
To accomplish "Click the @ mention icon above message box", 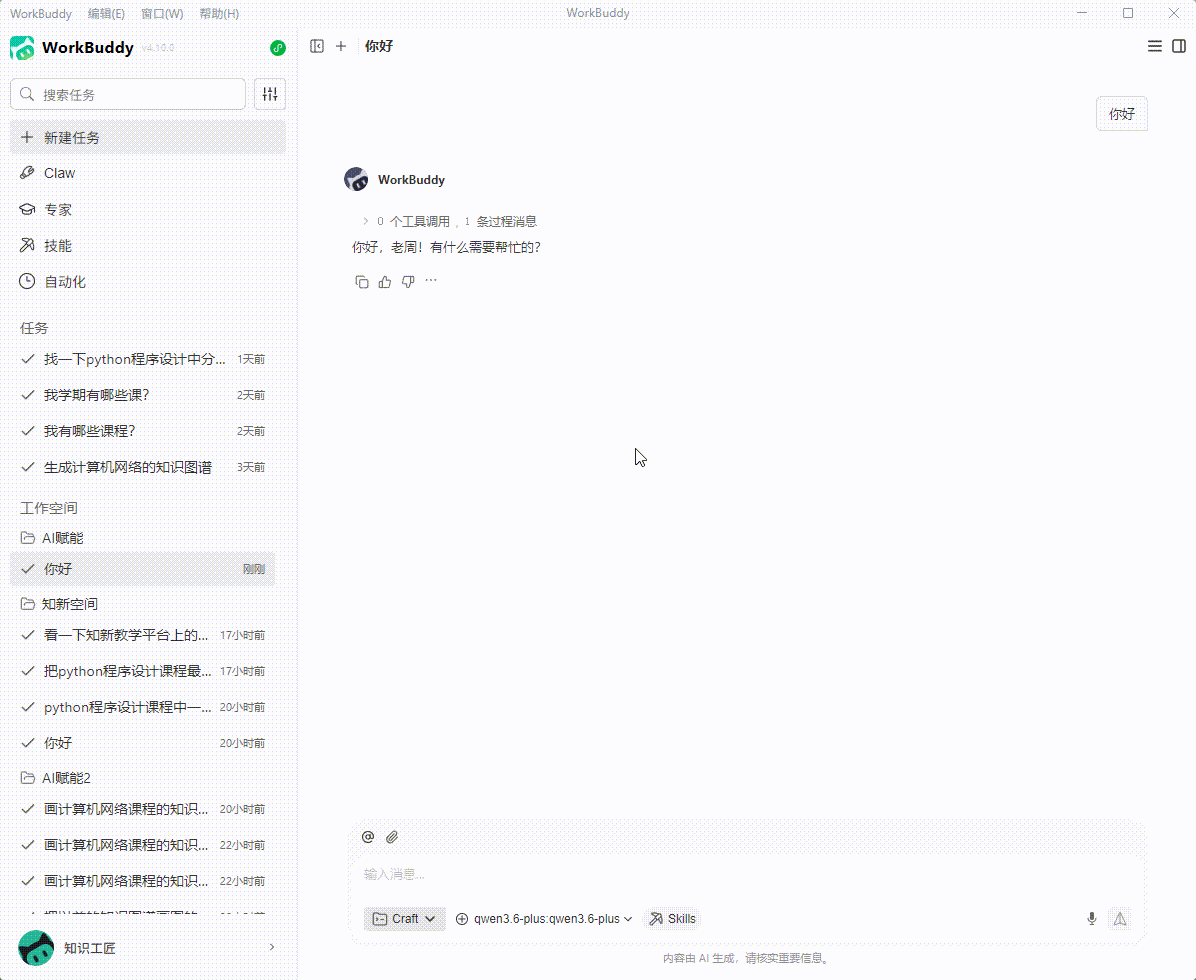I will [368, 837].
